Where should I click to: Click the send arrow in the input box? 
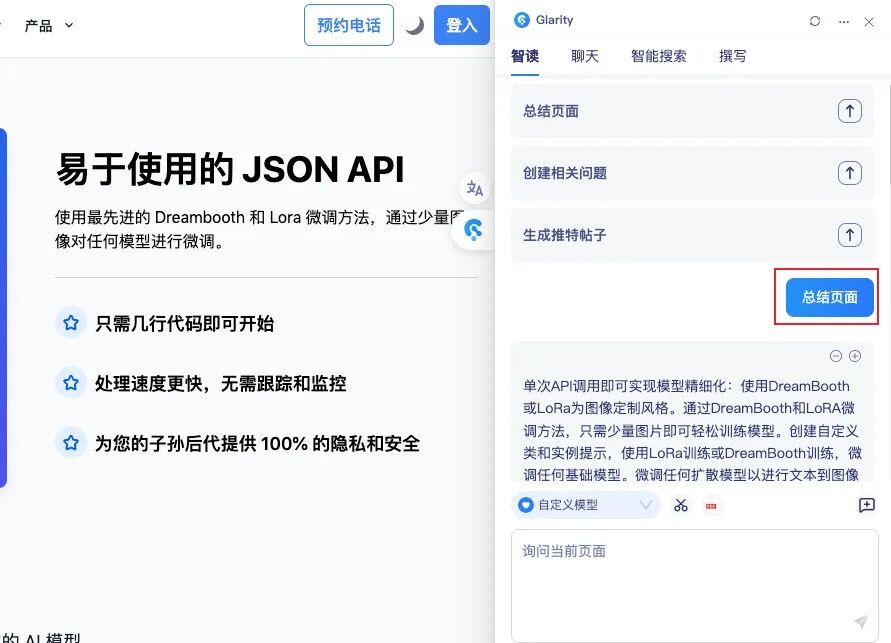[860, 621]
